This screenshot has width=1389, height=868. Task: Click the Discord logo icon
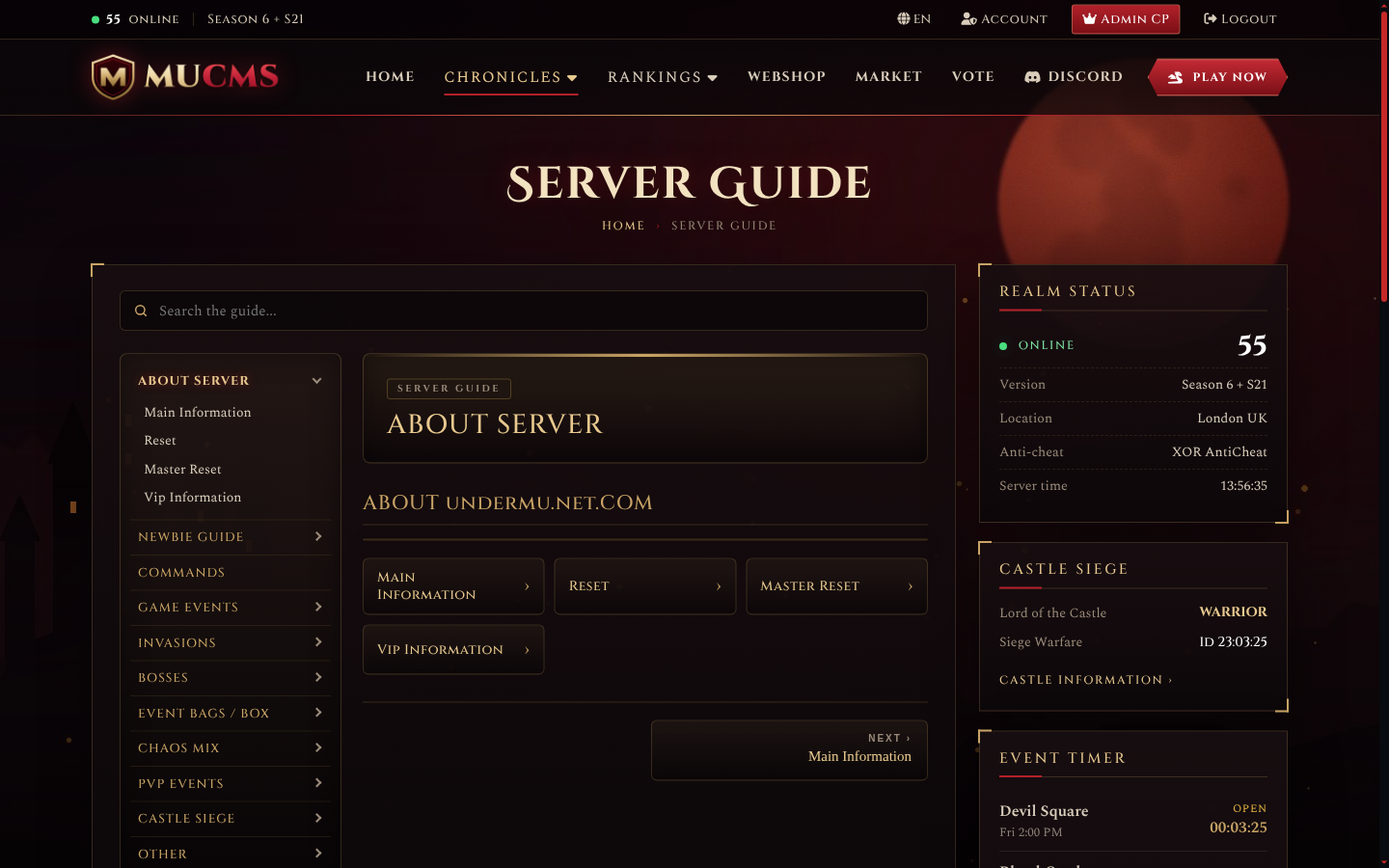point(1032,77)
